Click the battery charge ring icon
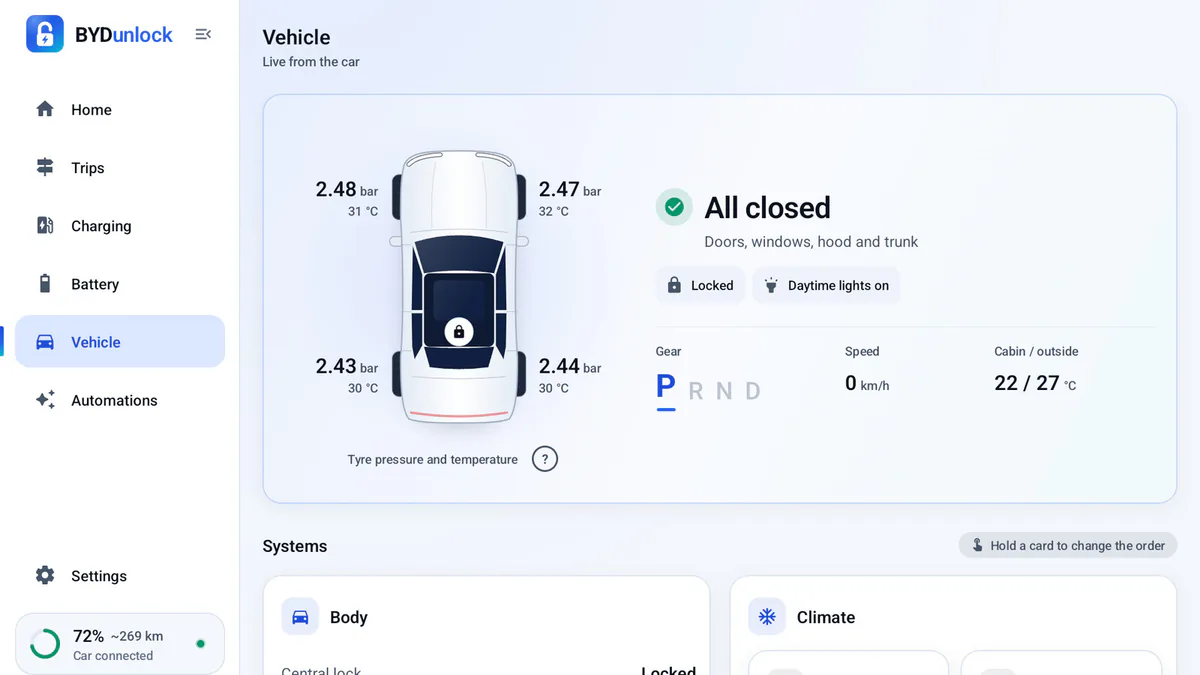Viewport: 1200px width, 675px height. (45, 644)
